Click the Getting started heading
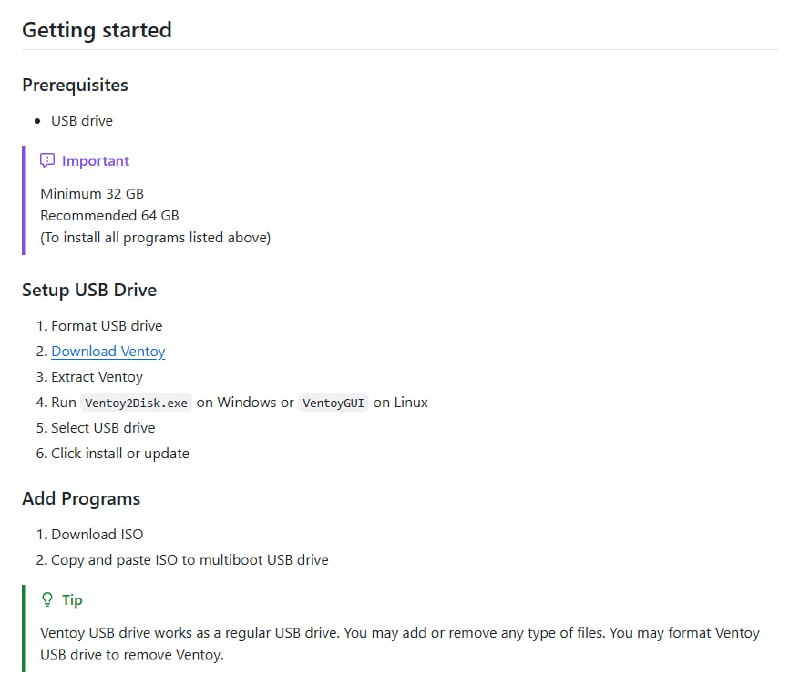The image size is (800, 675). (97, 30)
